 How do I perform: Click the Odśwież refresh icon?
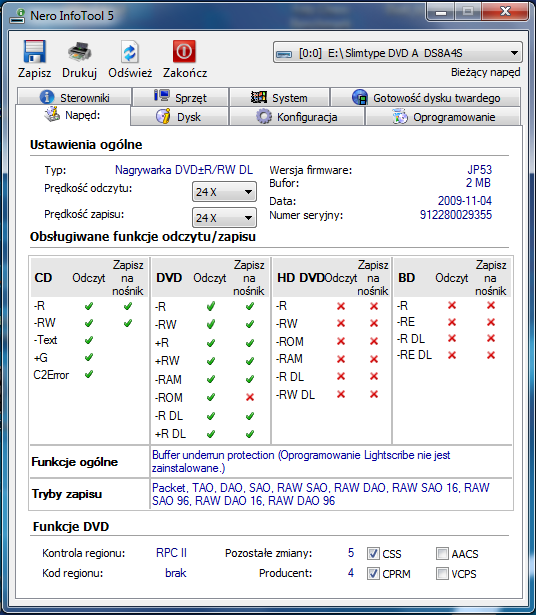click(129, 51)
